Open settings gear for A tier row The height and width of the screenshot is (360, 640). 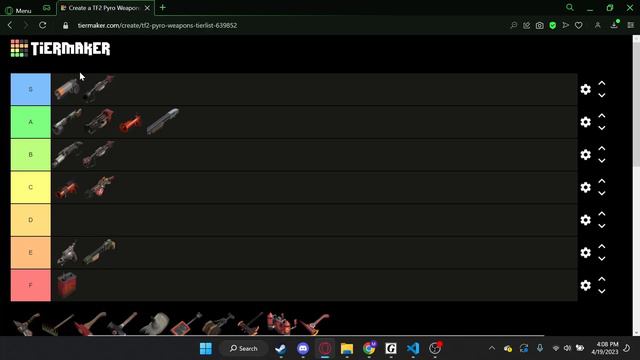(585, 122)
